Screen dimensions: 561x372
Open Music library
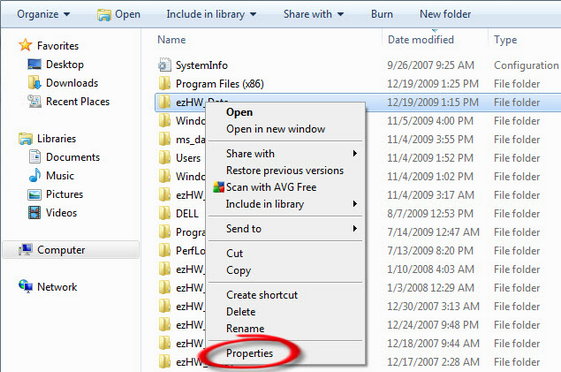click(x=60, y=176)
